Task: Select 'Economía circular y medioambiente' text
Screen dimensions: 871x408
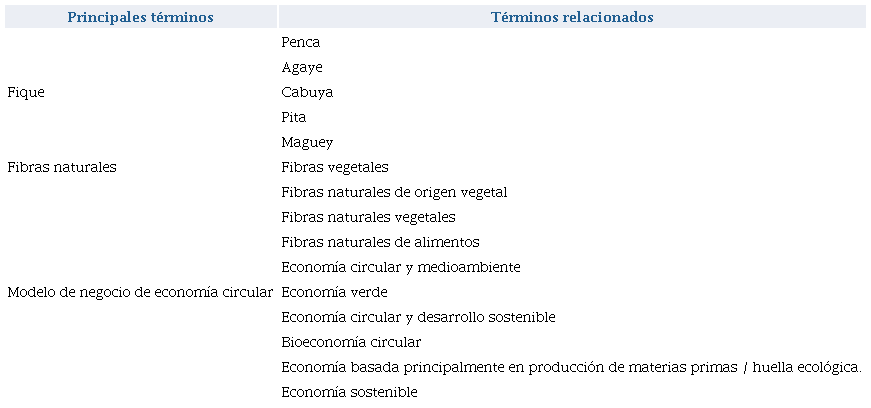Action: [x=401, y=267]
